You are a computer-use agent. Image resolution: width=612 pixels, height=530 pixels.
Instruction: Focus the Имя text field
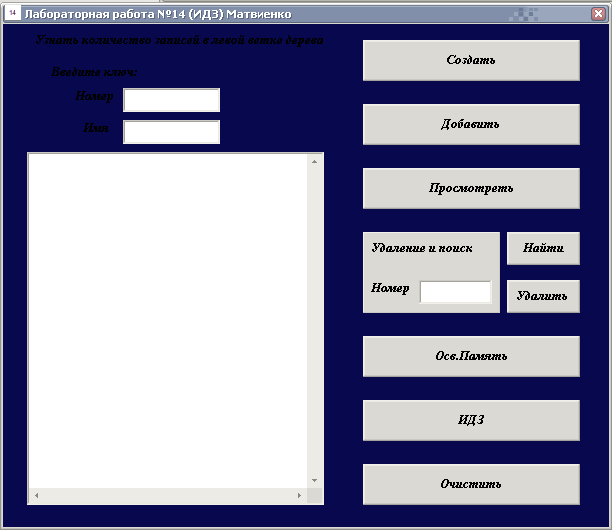(x=171, y=132)
